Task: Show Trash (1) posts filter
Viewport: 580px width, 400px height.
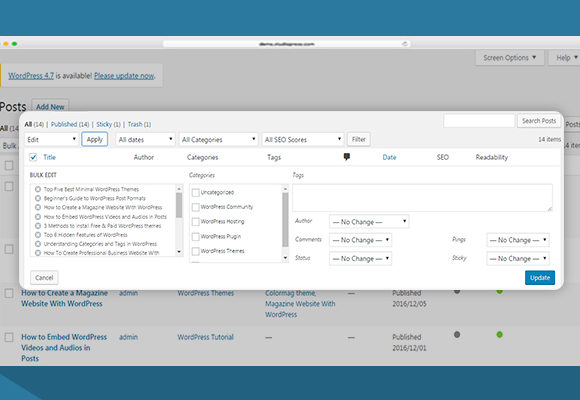Action: (139, 124)
